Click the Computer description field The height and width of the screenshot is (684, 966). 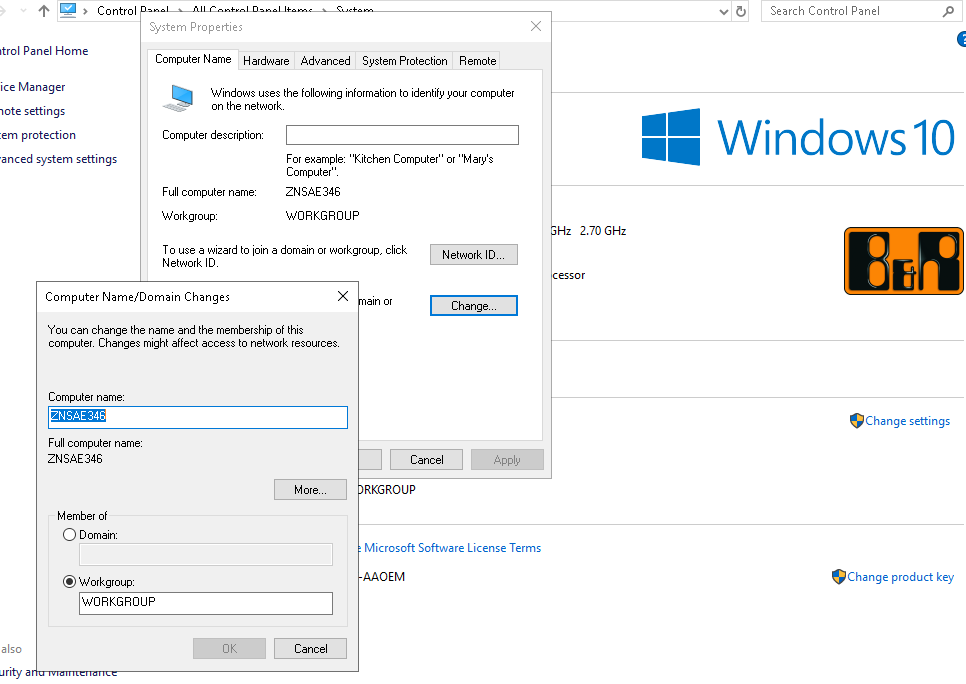[x=402, y=135]
